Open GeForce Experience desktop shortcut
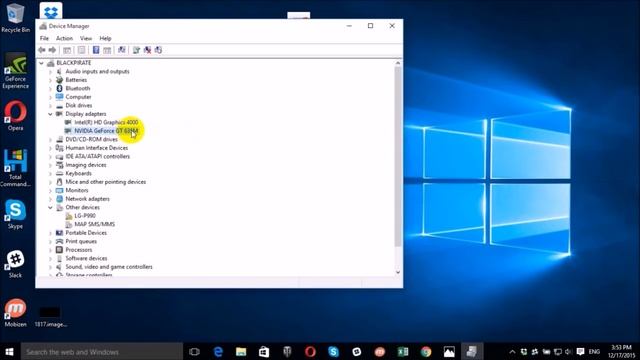640x360 pixels. (16, 71)
